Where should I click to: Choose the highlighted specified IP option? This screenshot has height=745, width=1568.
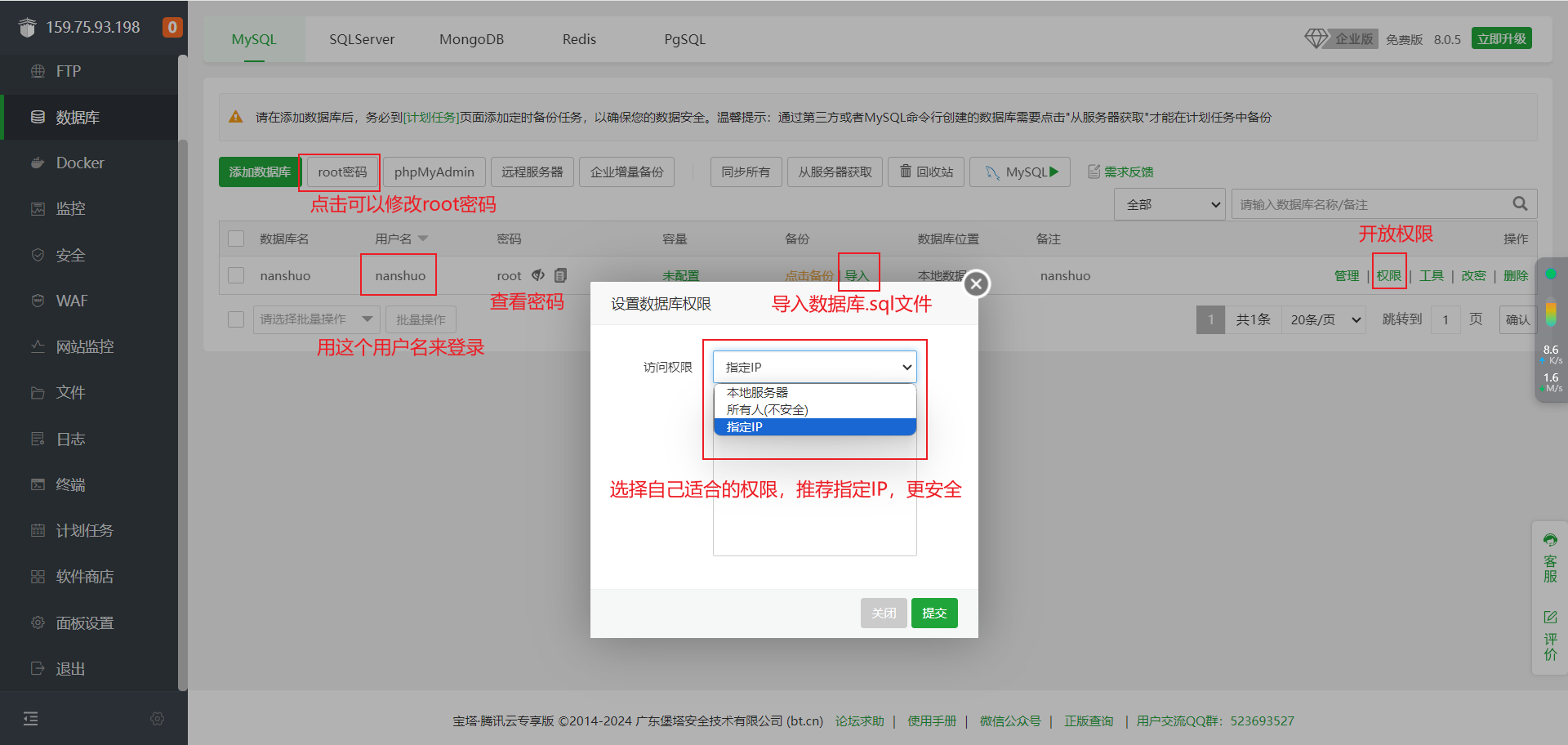(x=815, y=426)
